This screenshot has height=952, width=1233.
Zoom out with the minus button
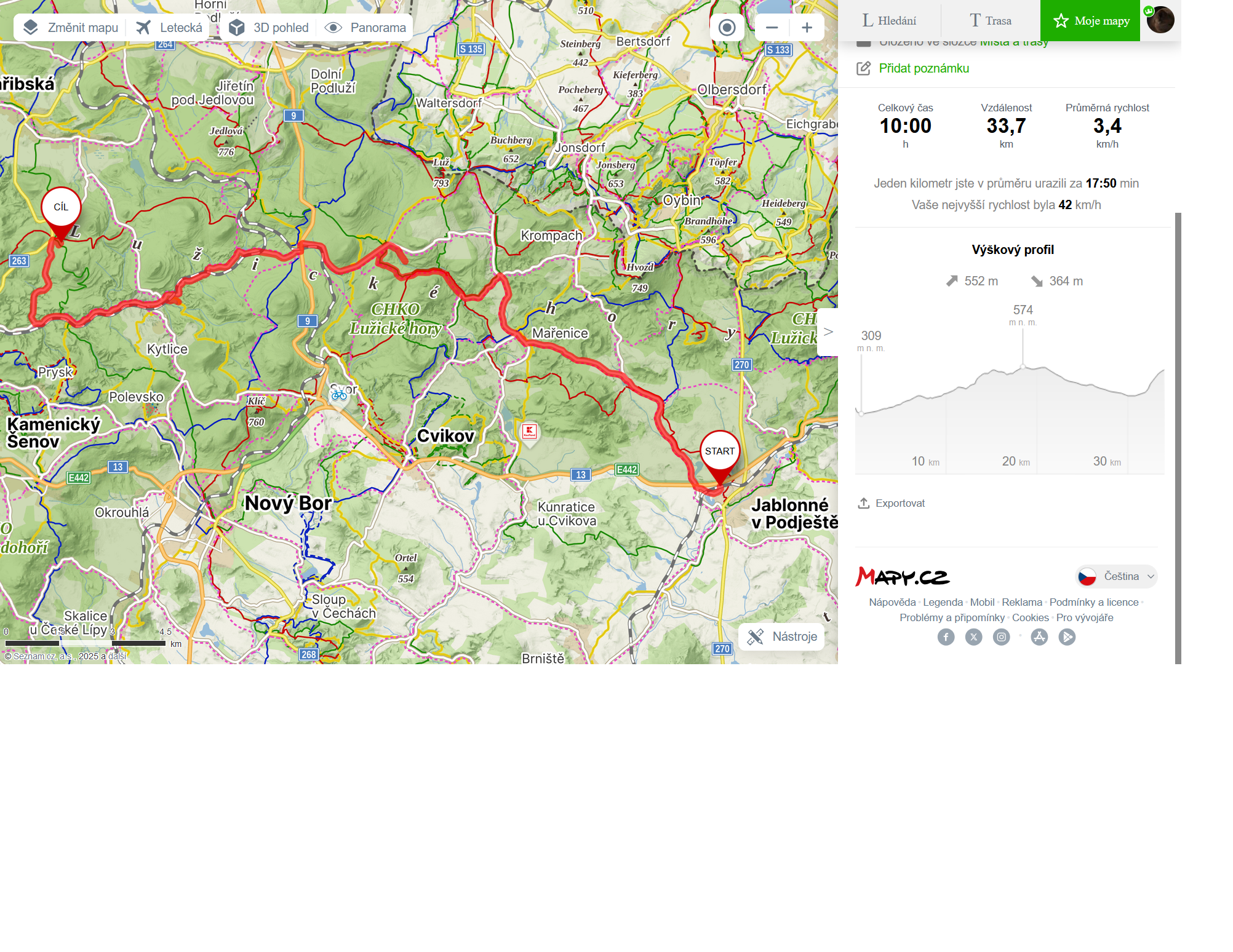click(772, 28)
